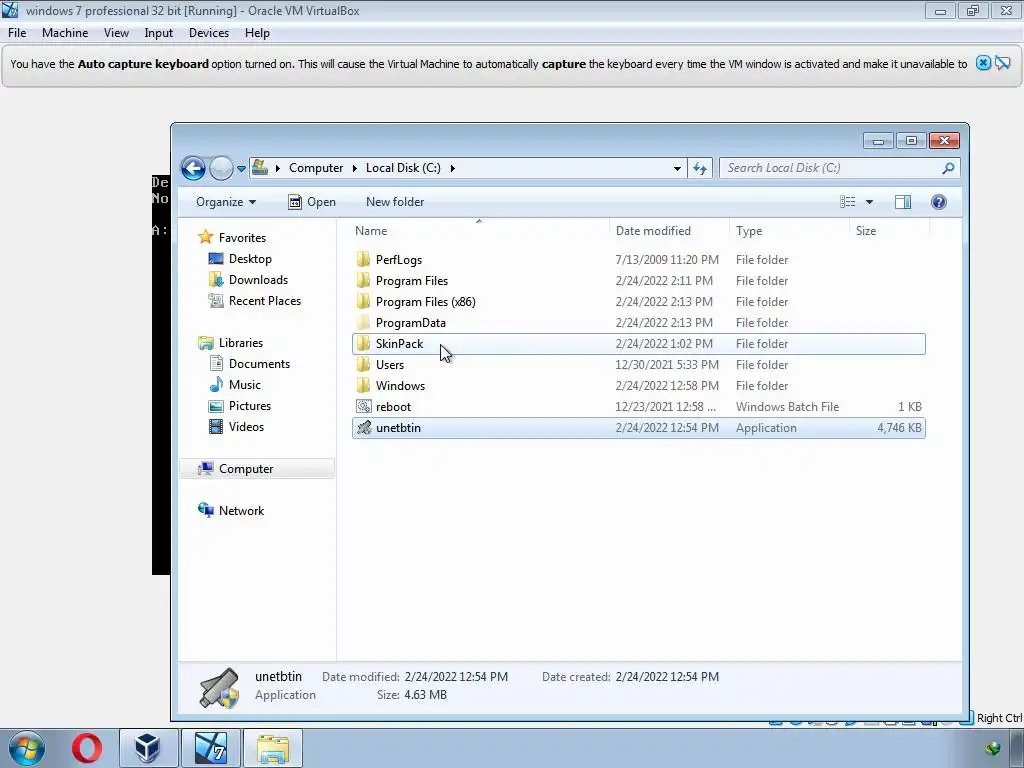Click the Explorer forward arrow button
This screenshot has height=768, width=1024.
pos(221,168)
